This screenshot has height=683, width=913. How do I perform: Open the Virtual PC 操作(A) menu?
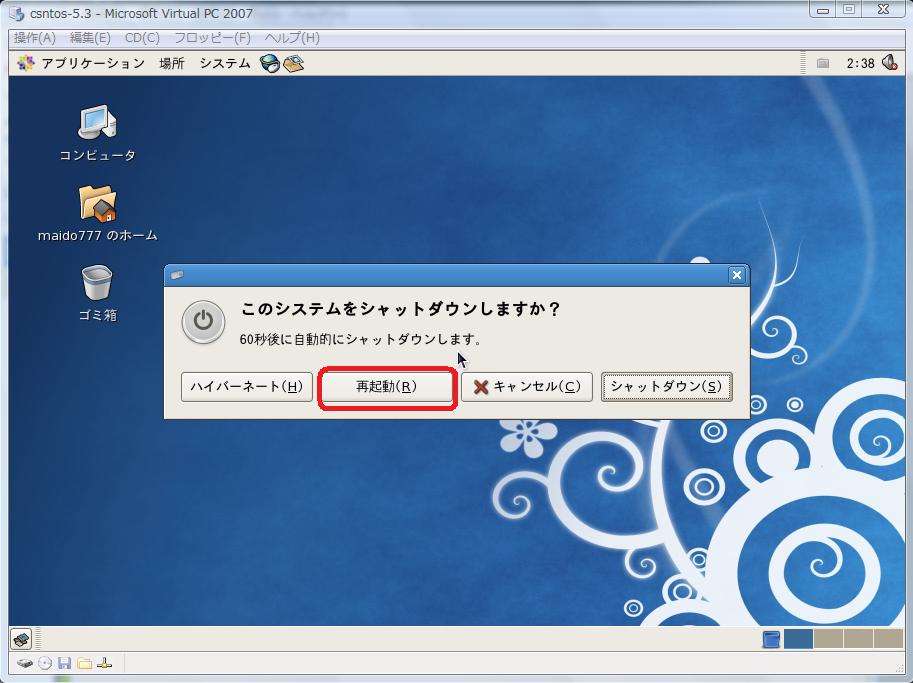(x=35, y=38)
